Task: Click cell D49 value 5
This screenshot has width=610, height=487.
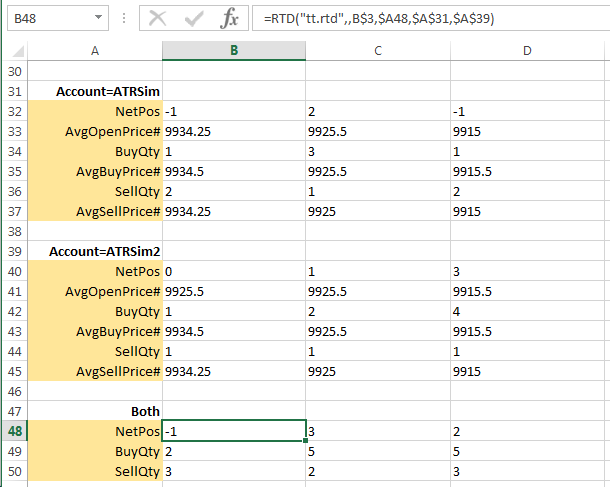Action: pos(527,451)
